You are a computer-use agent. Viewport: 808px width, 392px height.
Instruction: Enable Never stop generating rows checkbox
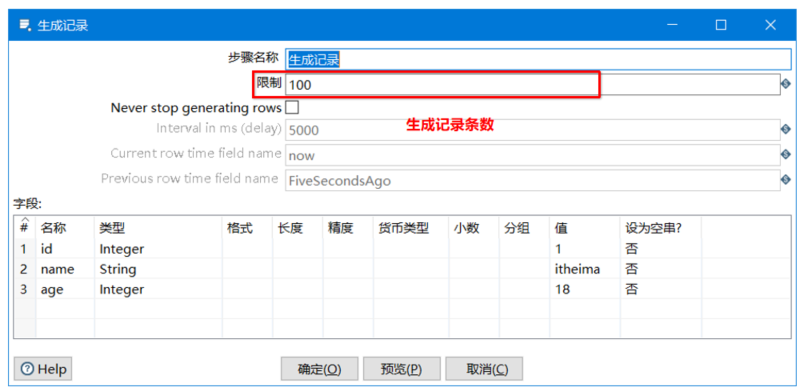[292, 108]
